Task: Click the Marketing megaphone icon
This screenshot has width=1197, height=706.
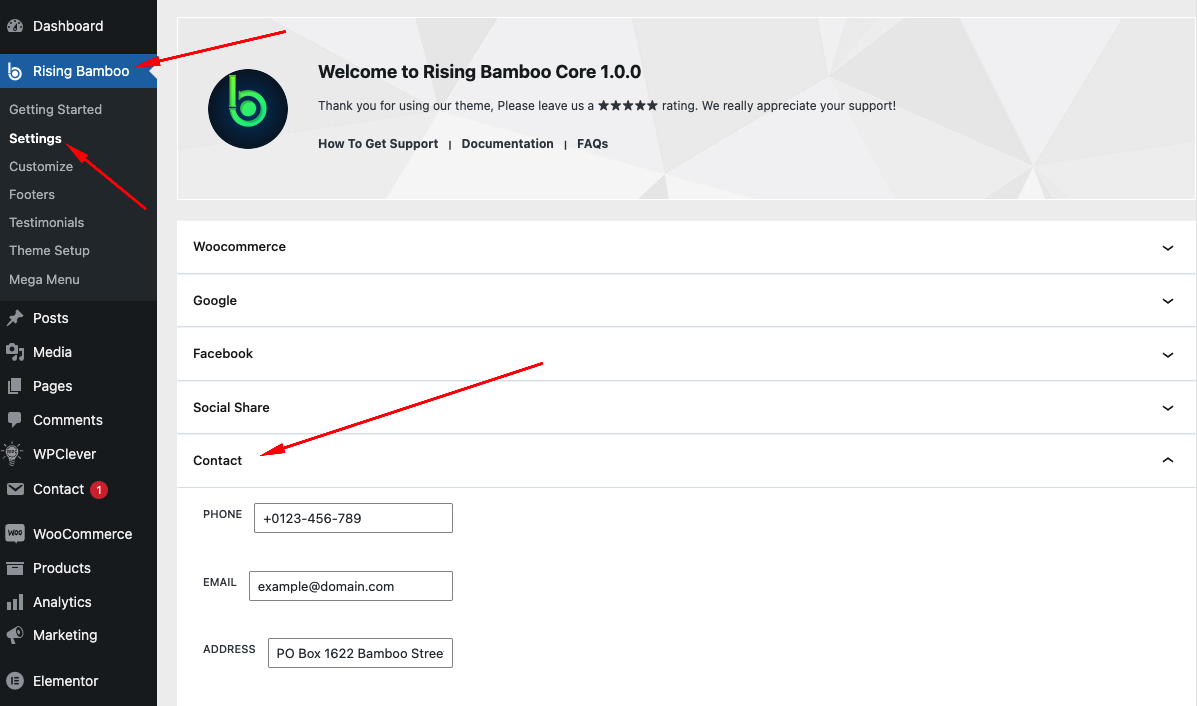Action: tap(15, 635)
